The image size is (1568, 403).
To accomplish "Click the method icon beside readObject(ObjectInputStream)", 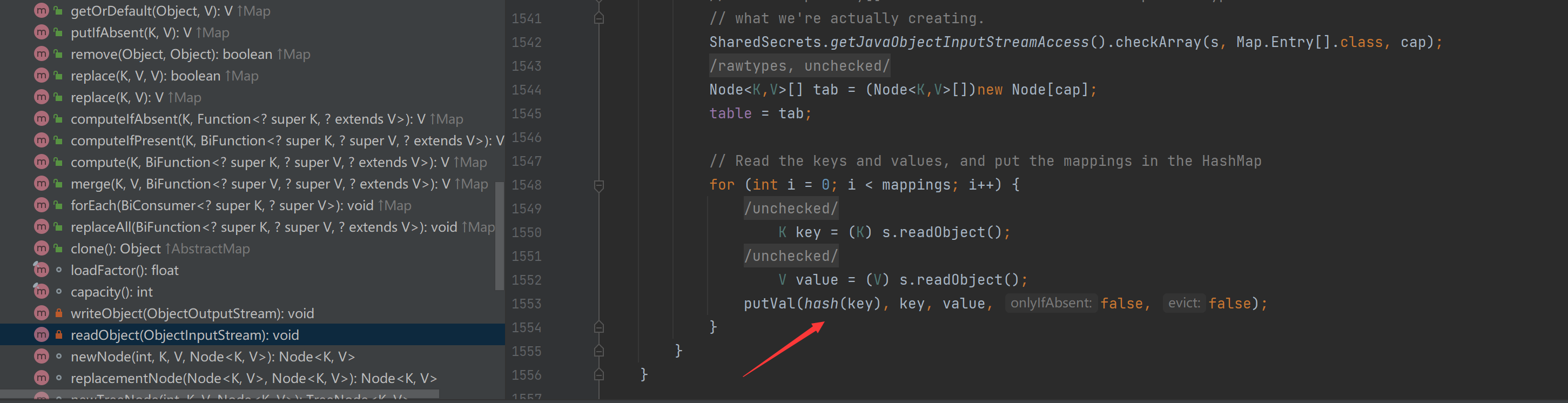I will tap(42, 335).
